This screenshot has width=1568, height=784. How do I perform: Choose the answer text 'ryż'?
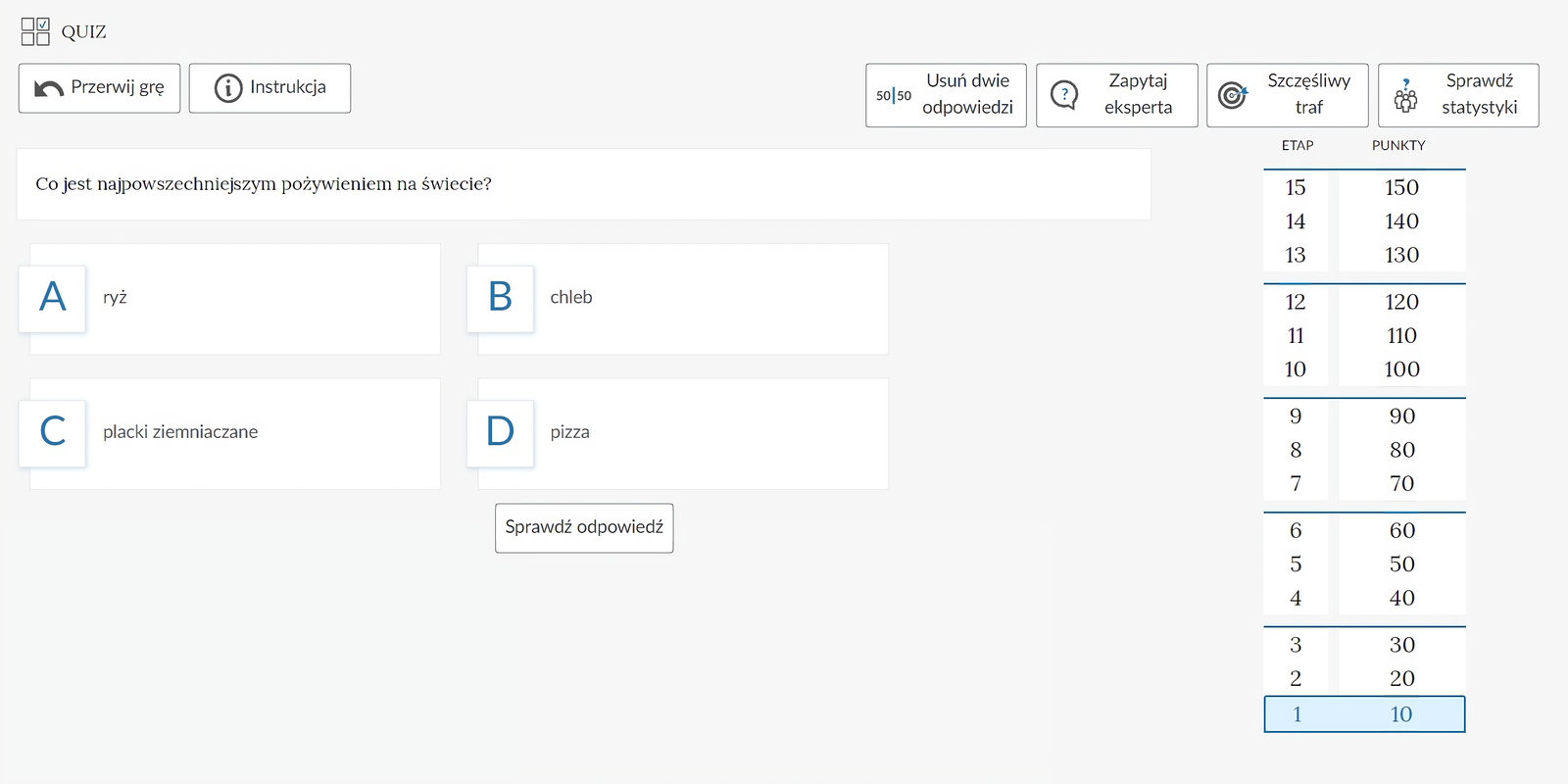(115, 298)
